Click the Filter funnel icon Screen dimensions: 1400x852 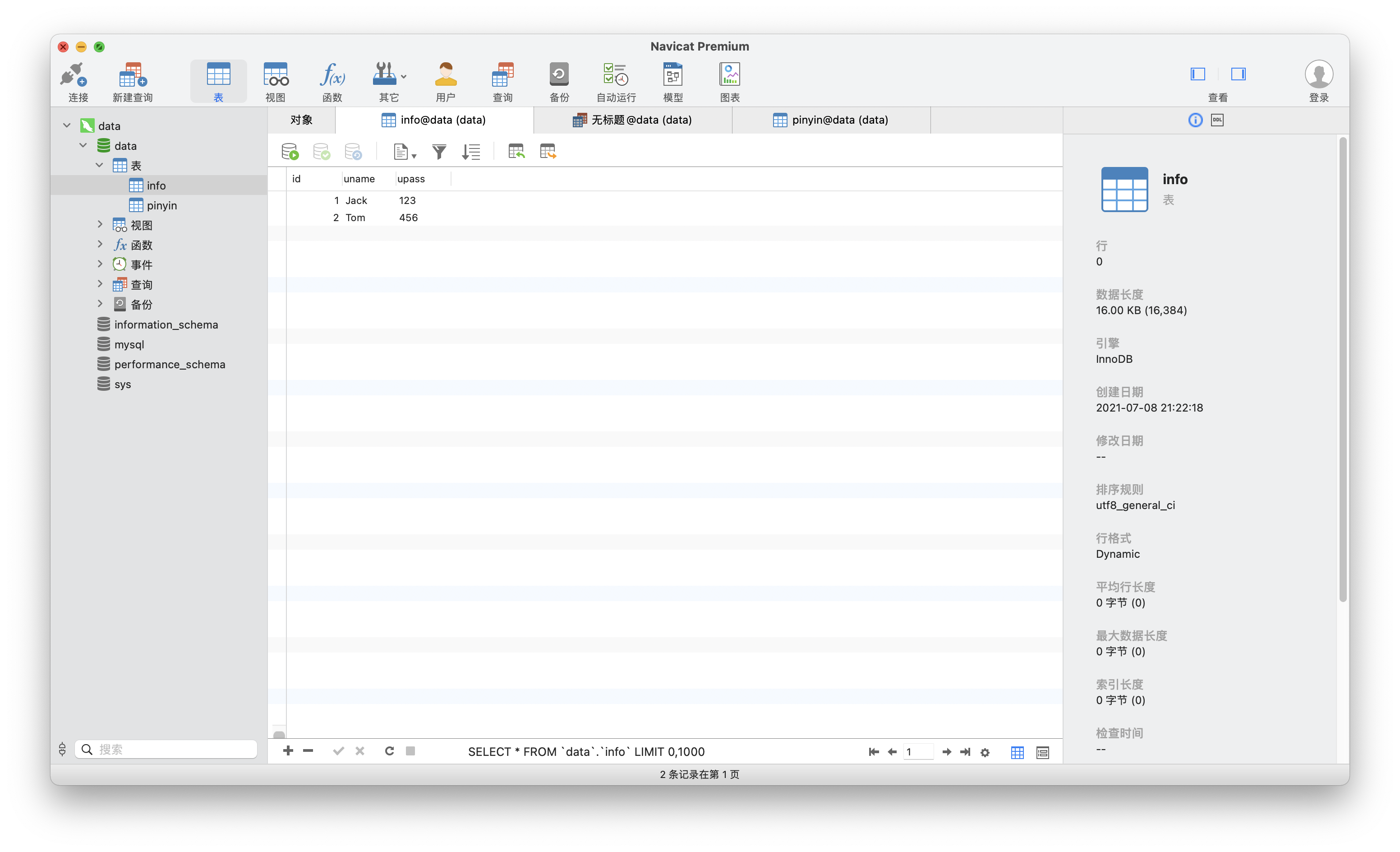[439, 152]
